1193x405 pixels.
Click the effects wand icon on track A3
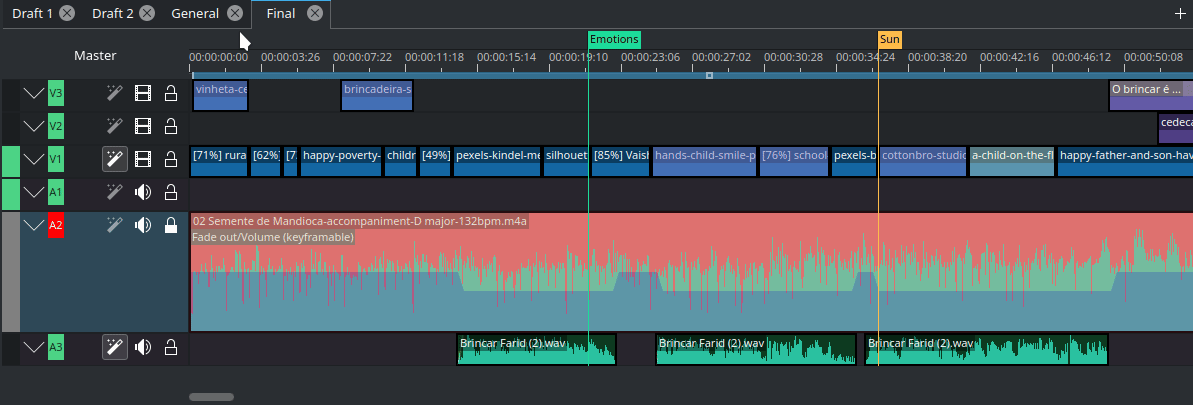tap(115, 347)
